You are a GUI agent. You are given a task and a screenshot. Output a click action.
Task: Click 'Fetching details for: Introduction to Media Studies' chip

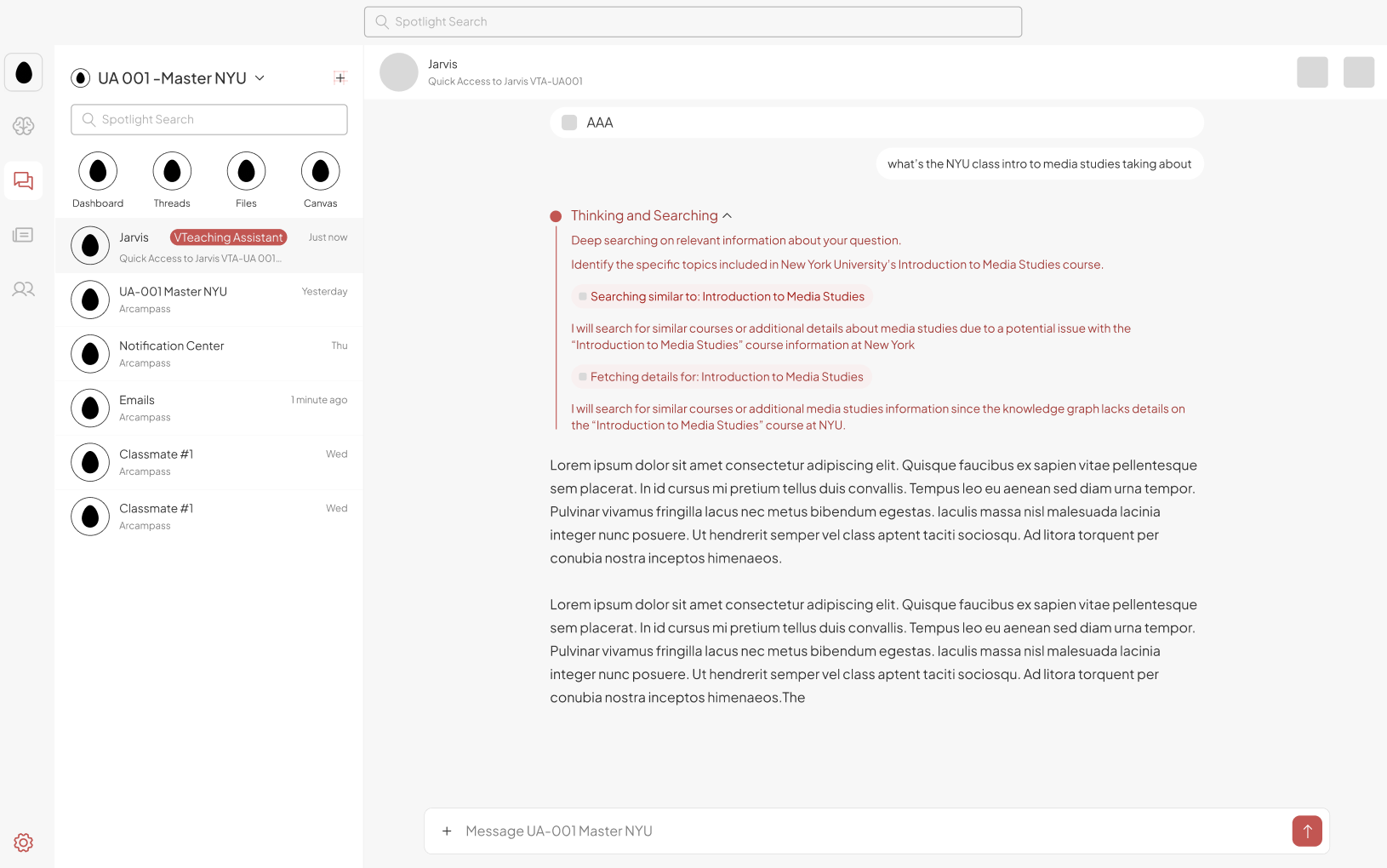(721, 377)
